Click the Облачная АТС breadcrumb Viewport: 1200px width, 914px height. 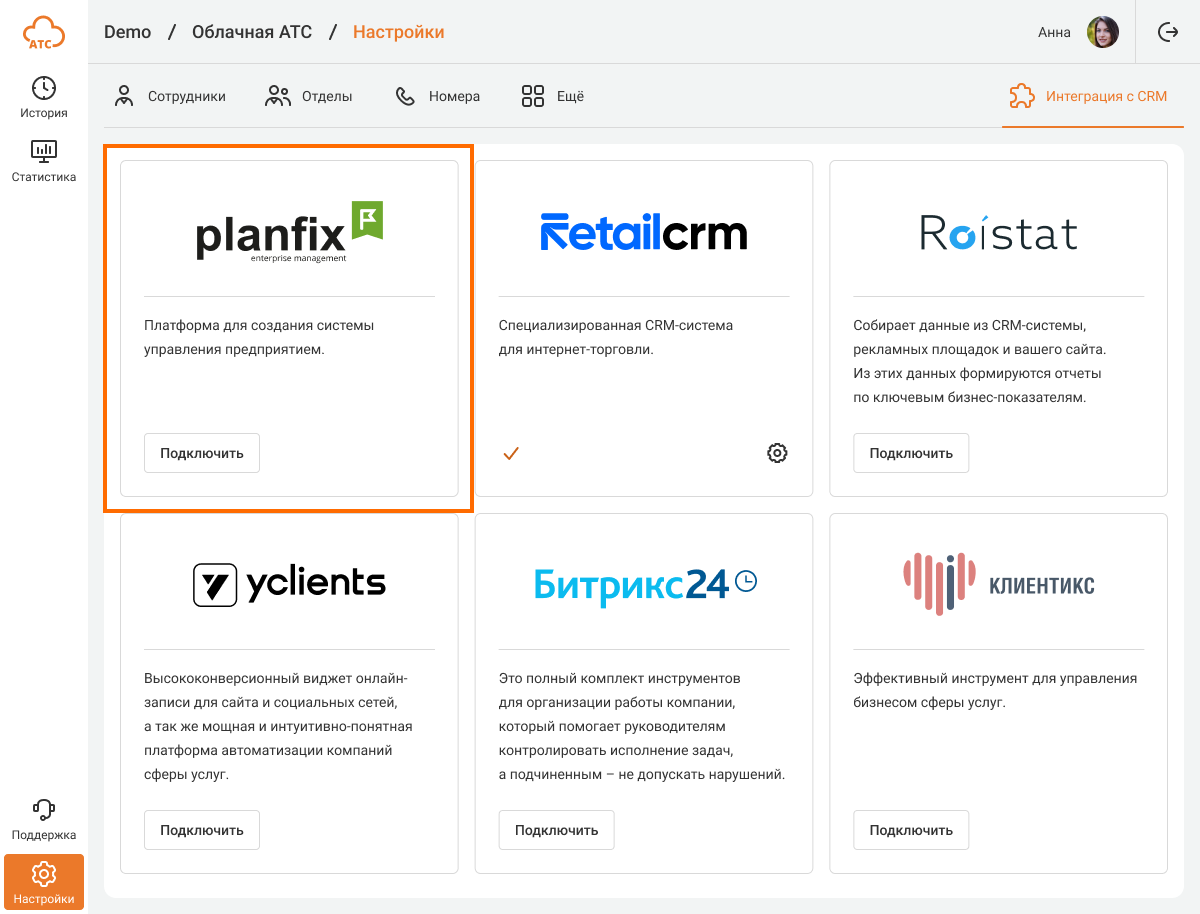(x=252, y=32)
